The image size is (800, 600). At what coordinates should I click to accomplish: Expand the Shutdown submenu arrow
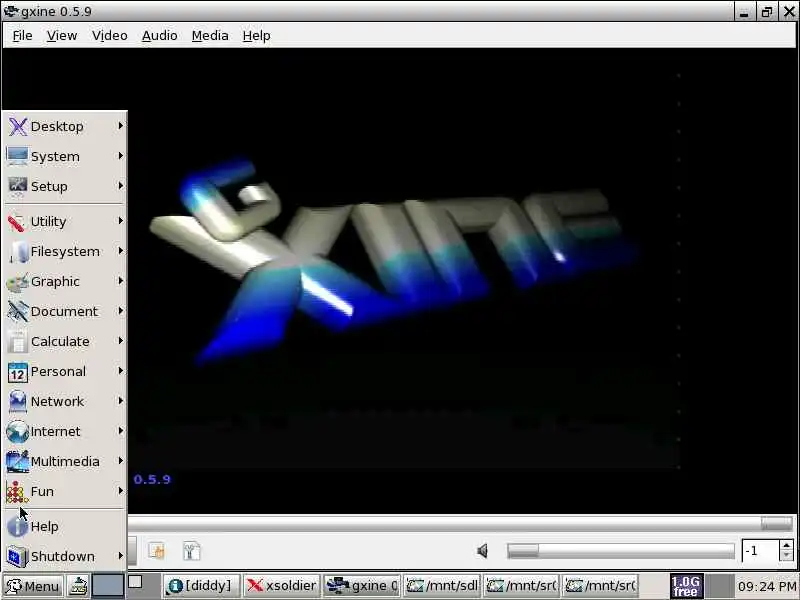tap(121, 556)
